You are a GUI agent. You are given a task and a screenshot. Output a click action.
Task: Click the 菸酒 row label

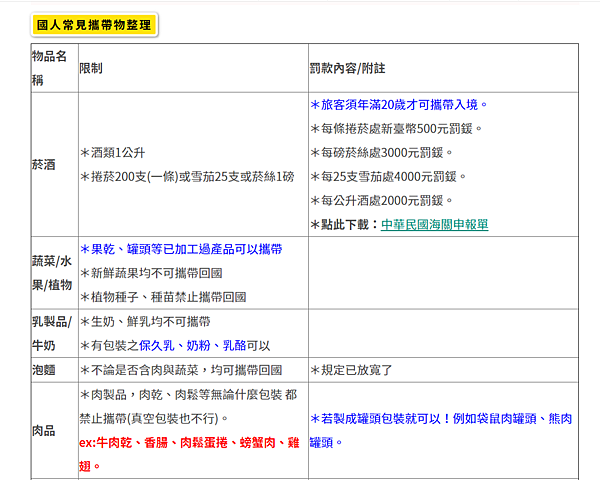tap(44, 165)
